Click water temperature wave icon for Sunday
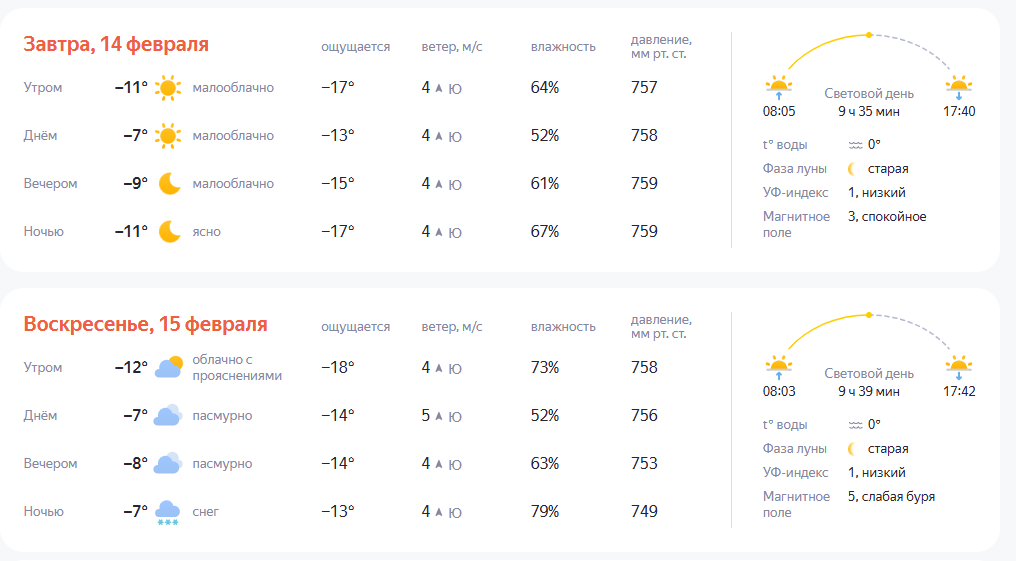The width and height of the screenshot is (1016, 561). click(855, 425)
